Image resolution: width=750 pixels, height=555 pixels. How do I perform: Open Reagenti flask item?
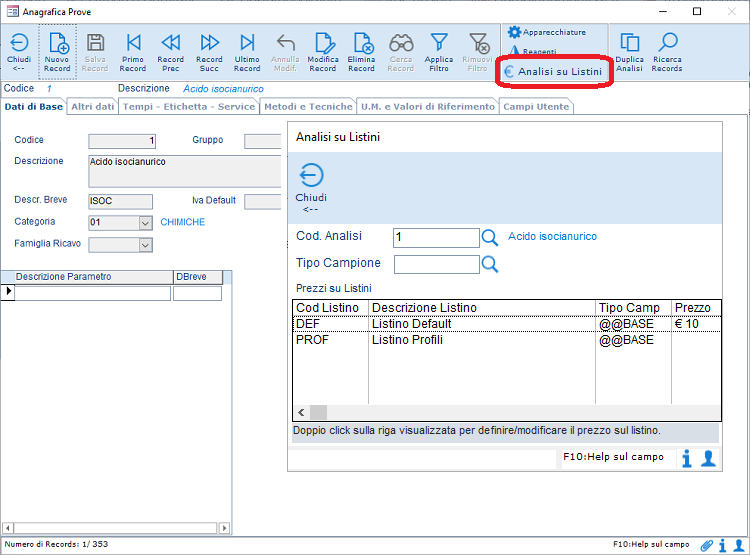click(532, 51)
